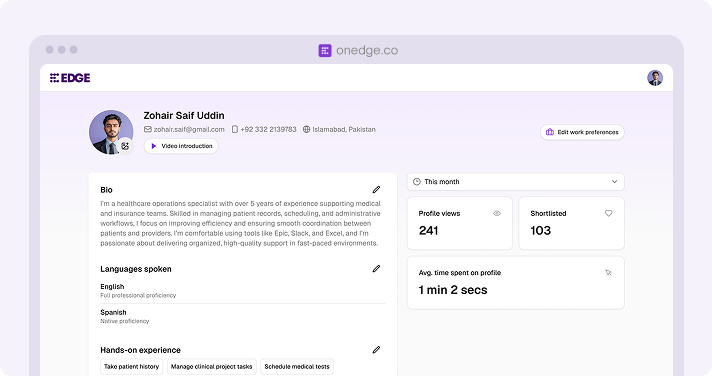Click the EDGE logo in header
Viewport: 712px width, 376px height.
pos(70,78)
